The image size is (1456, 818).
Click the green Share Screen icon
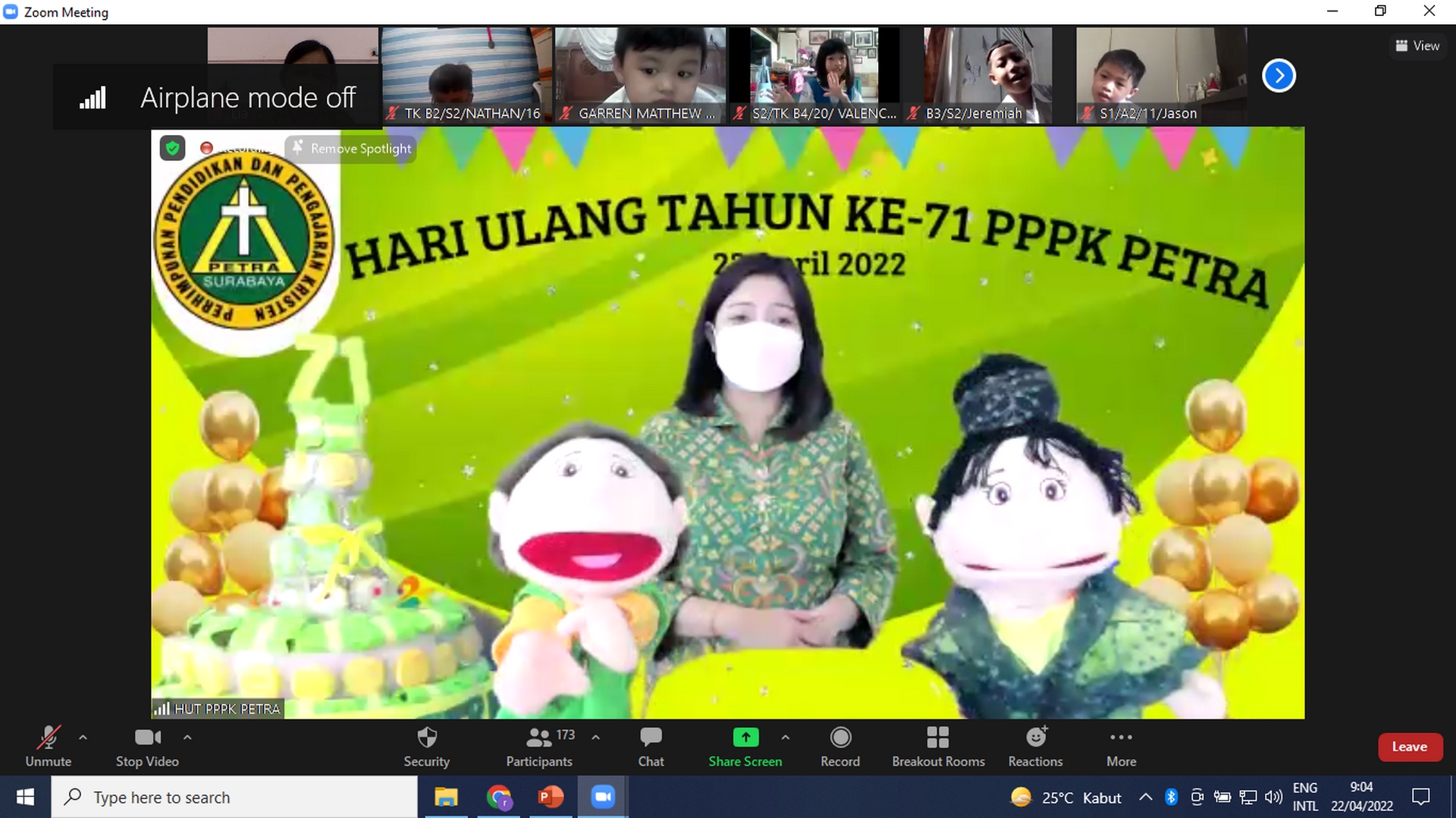[x=745, y=737]
